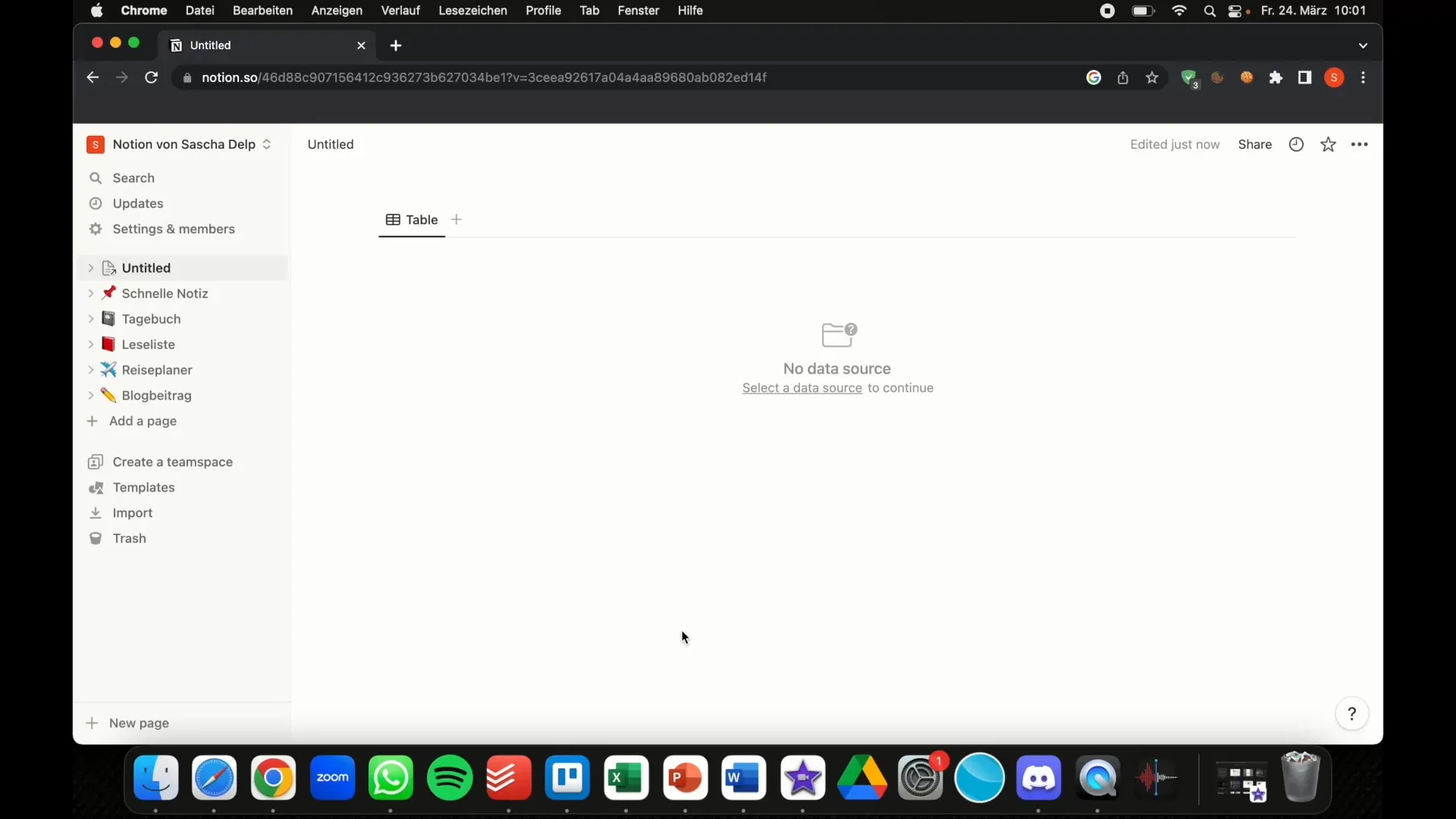Select the Table tab view
The width and height of the screenshot is (1456, 819).
421,219
